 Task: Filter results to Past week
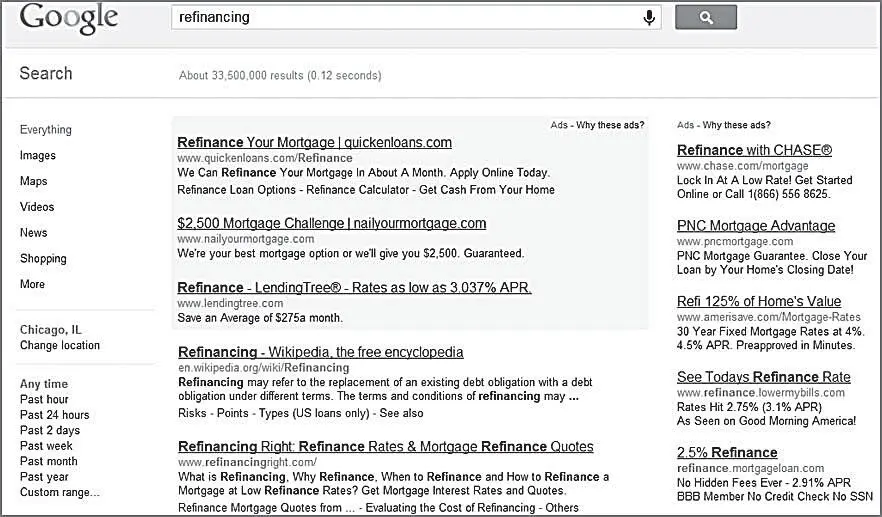[46, 446]
